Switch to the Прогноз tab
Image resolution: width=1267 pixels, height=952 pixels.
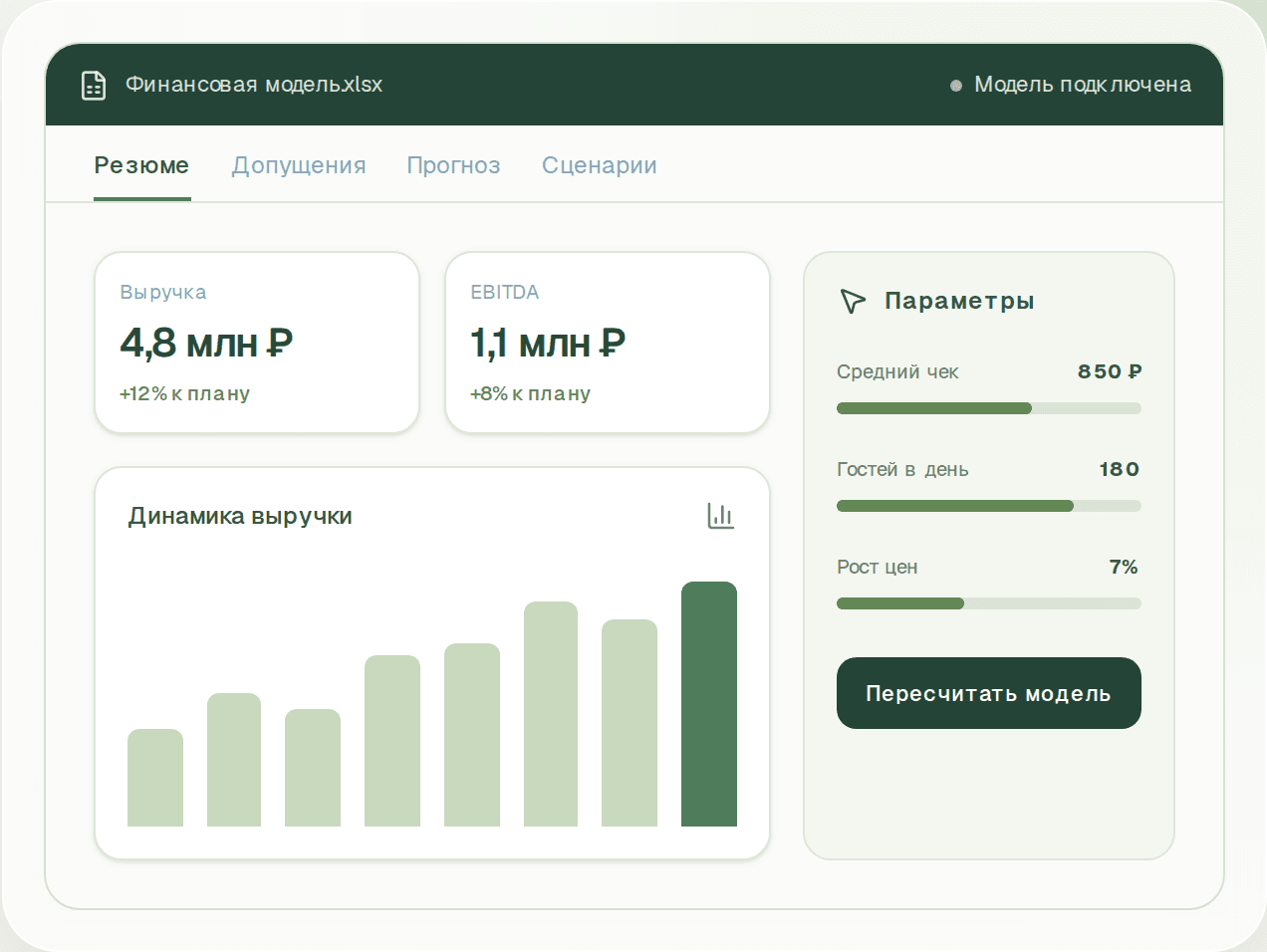(453, 165)
